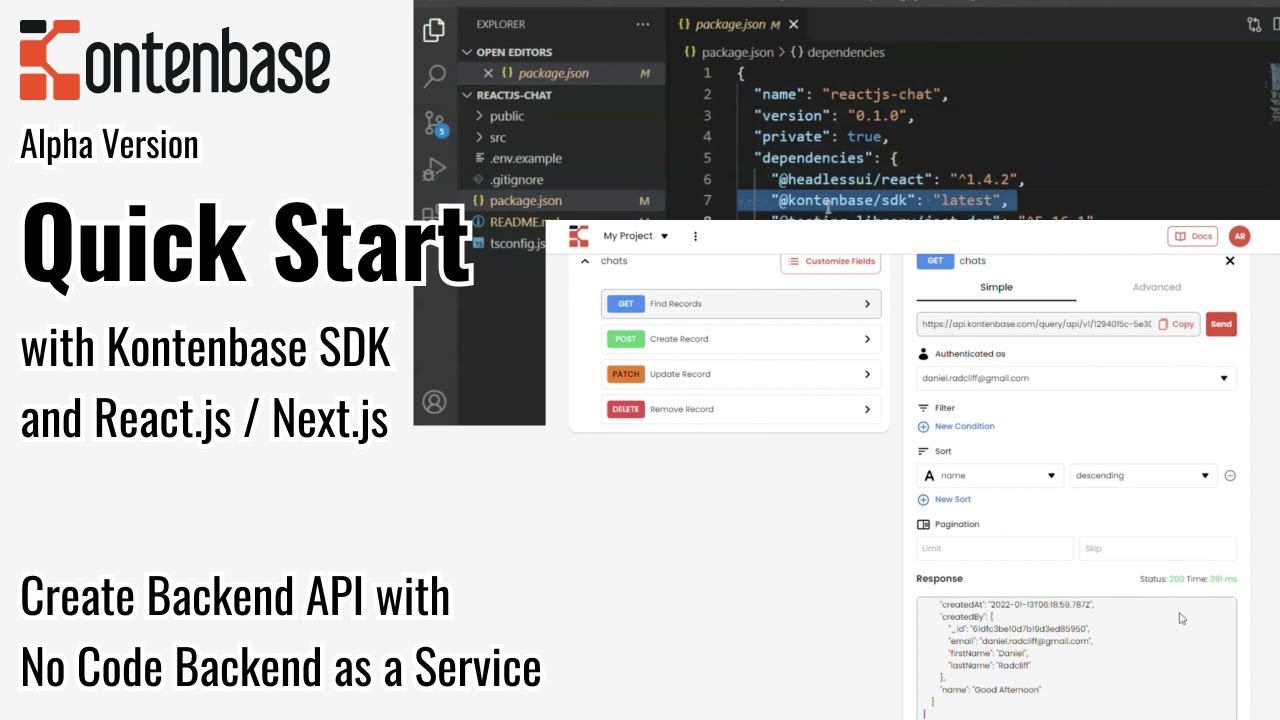
Task: Open the kebab menu beside My Project
Action: [695, 236]
